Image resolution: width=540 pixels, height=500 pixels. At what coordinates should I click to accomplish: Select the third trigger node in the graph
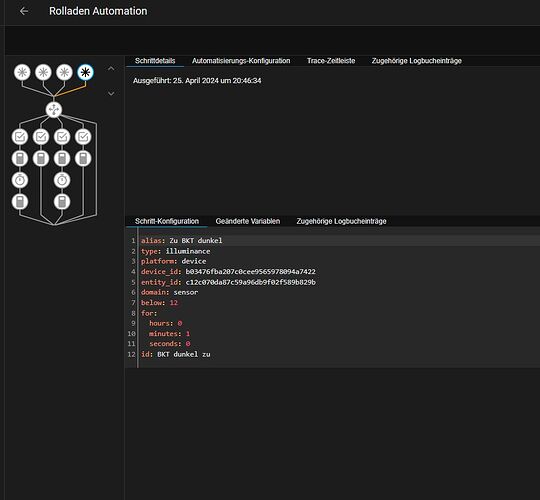(x=64, y=72)
